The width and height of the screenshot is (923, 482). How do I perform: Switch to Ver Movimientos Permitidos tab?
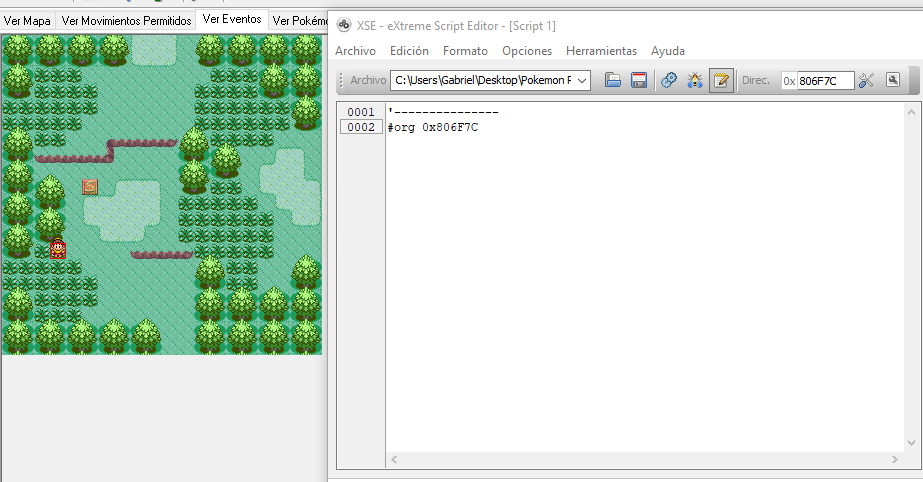[126, 20]
